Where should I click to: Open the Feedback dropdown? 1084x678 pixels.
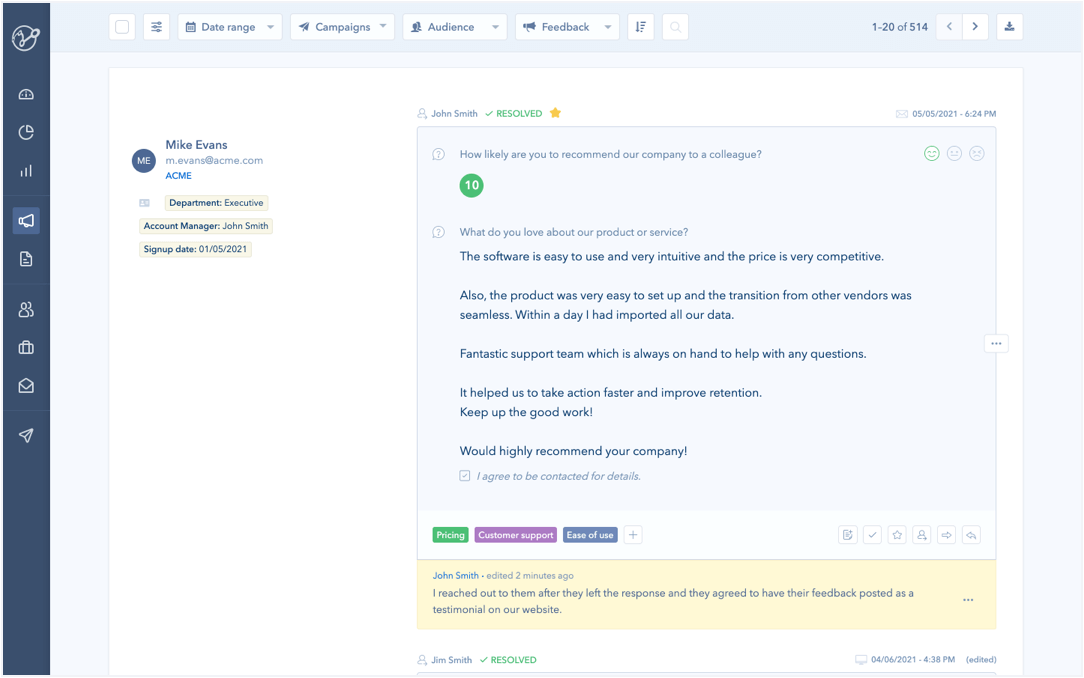tap(568, 27)
